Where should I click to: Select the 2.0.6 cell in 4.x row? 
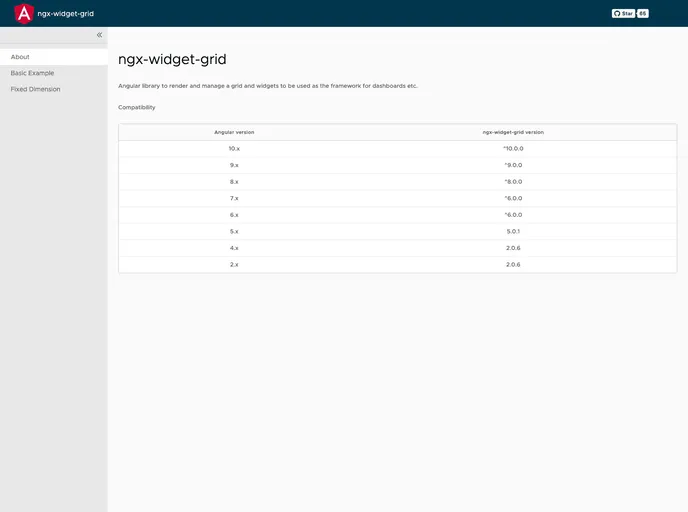(513, 248)
